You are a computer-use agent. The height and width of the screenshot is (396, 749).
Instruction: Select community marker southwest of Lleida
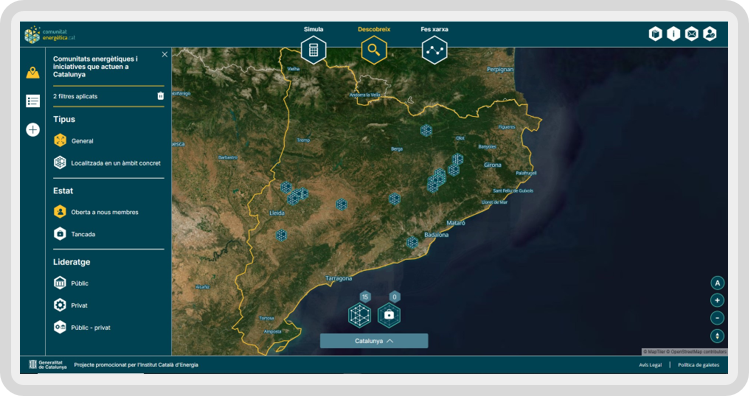click(x=281, y=235)
